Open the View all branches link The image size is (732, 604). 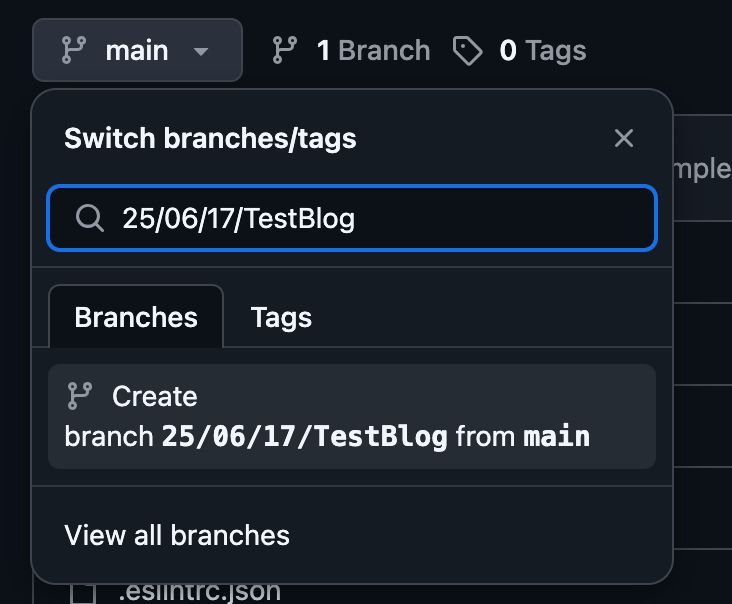[x=177, y=535]
